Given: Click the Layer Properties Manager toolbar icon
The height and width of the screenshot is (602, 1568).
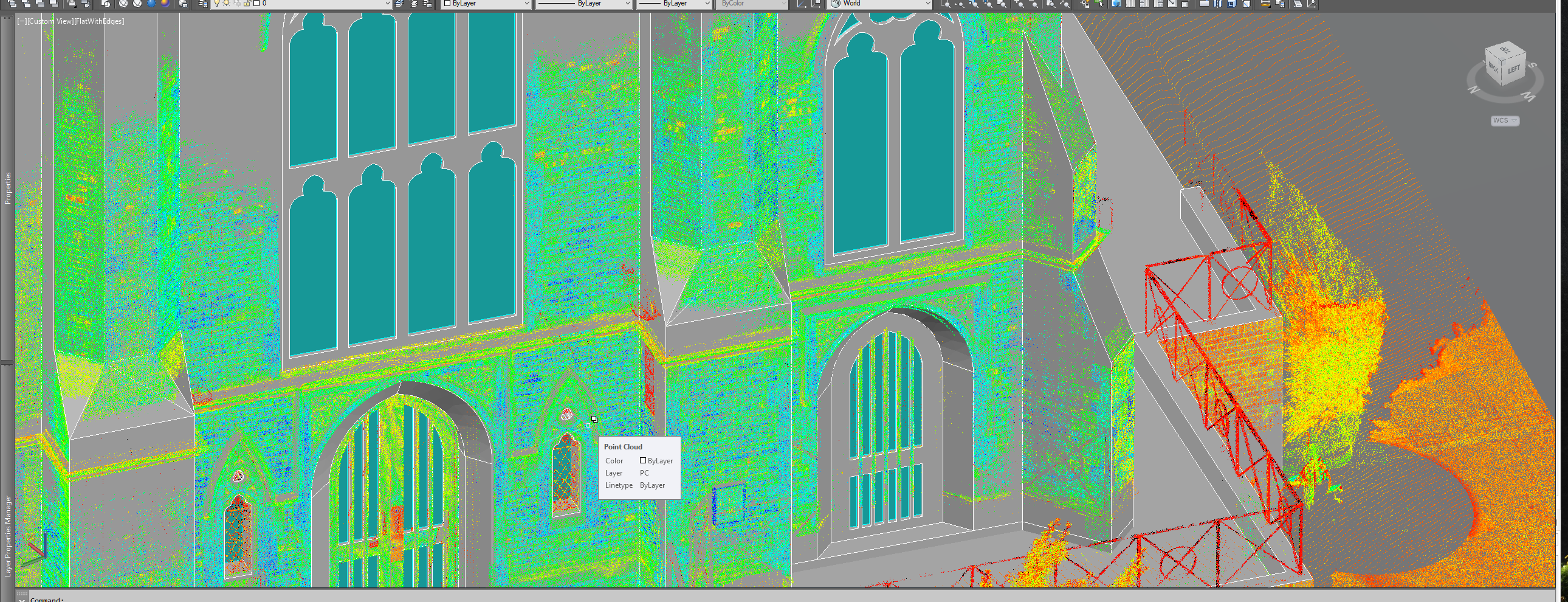Looking at the screenshot, I should pos(203,4).
